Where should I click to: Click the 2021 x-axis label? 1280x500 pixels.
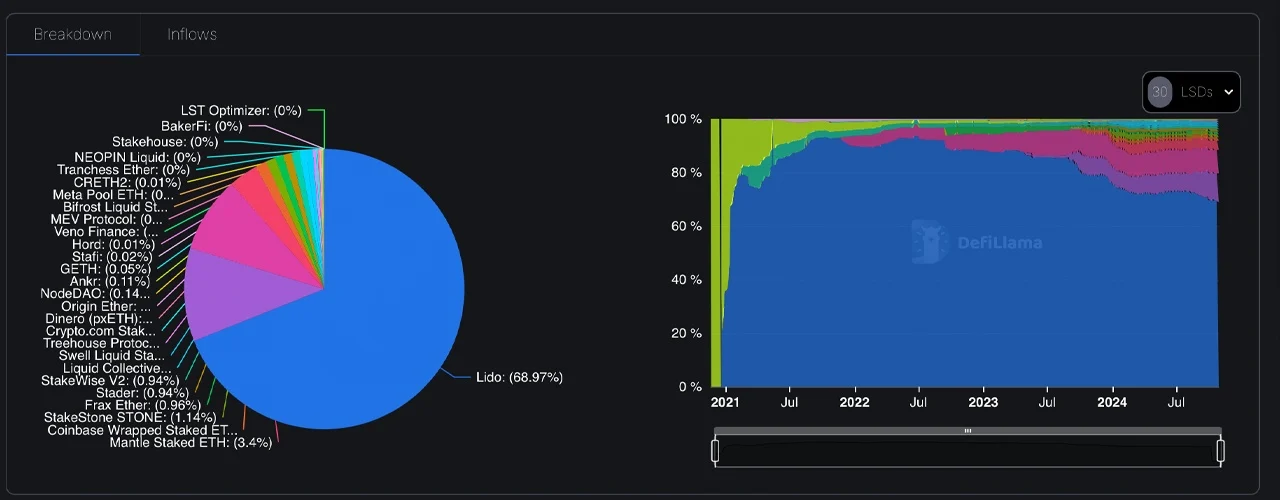click(x=726, y=402)
